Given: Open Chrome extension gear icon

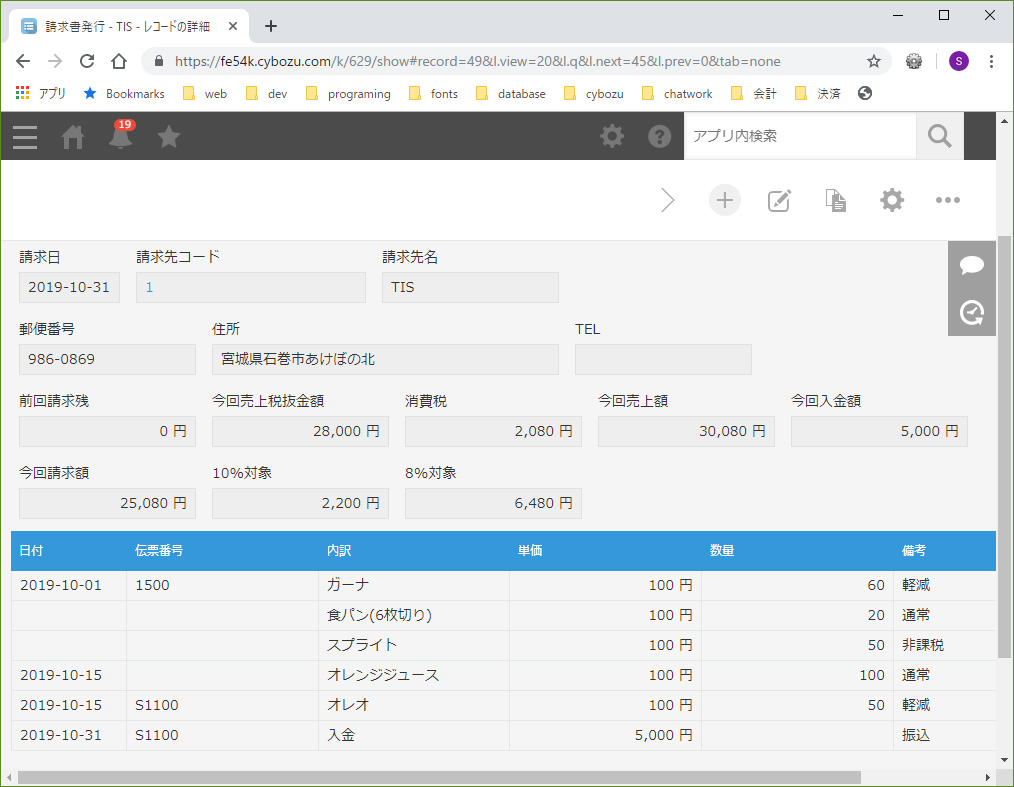Looking at the screenshot, I should coord(914,61).
